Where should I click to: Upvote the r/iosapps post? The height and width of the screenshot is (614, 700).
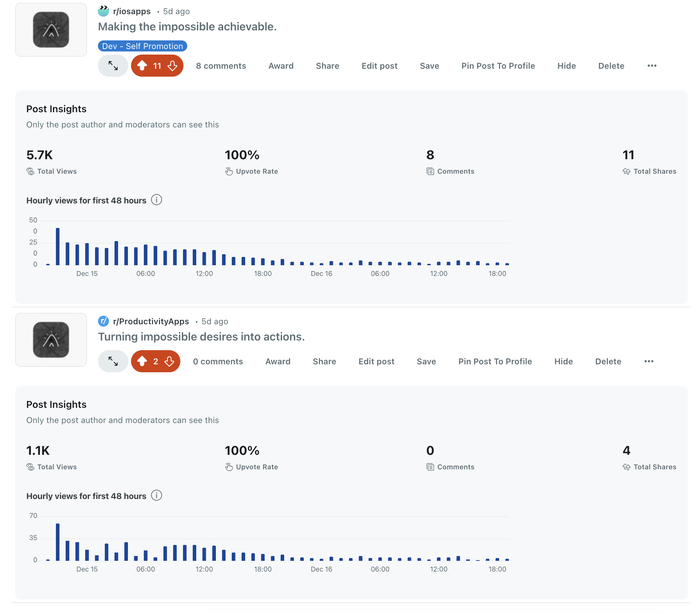pyautogui.click(x=142, y=66)
